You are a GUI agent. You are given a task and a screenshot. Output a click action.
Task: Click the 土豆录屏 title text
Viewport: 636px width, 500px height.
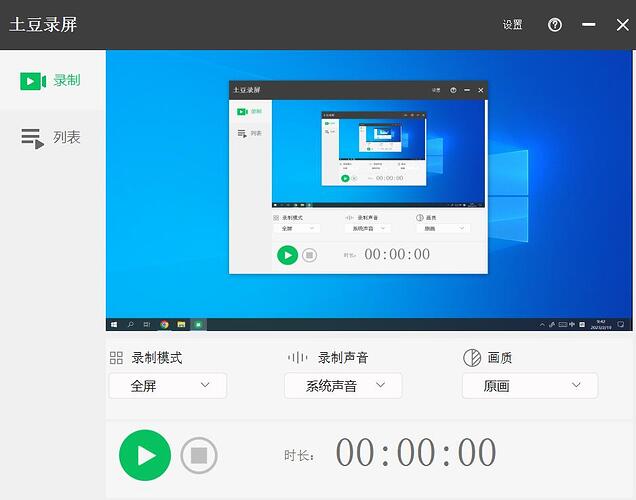[43, 25]
